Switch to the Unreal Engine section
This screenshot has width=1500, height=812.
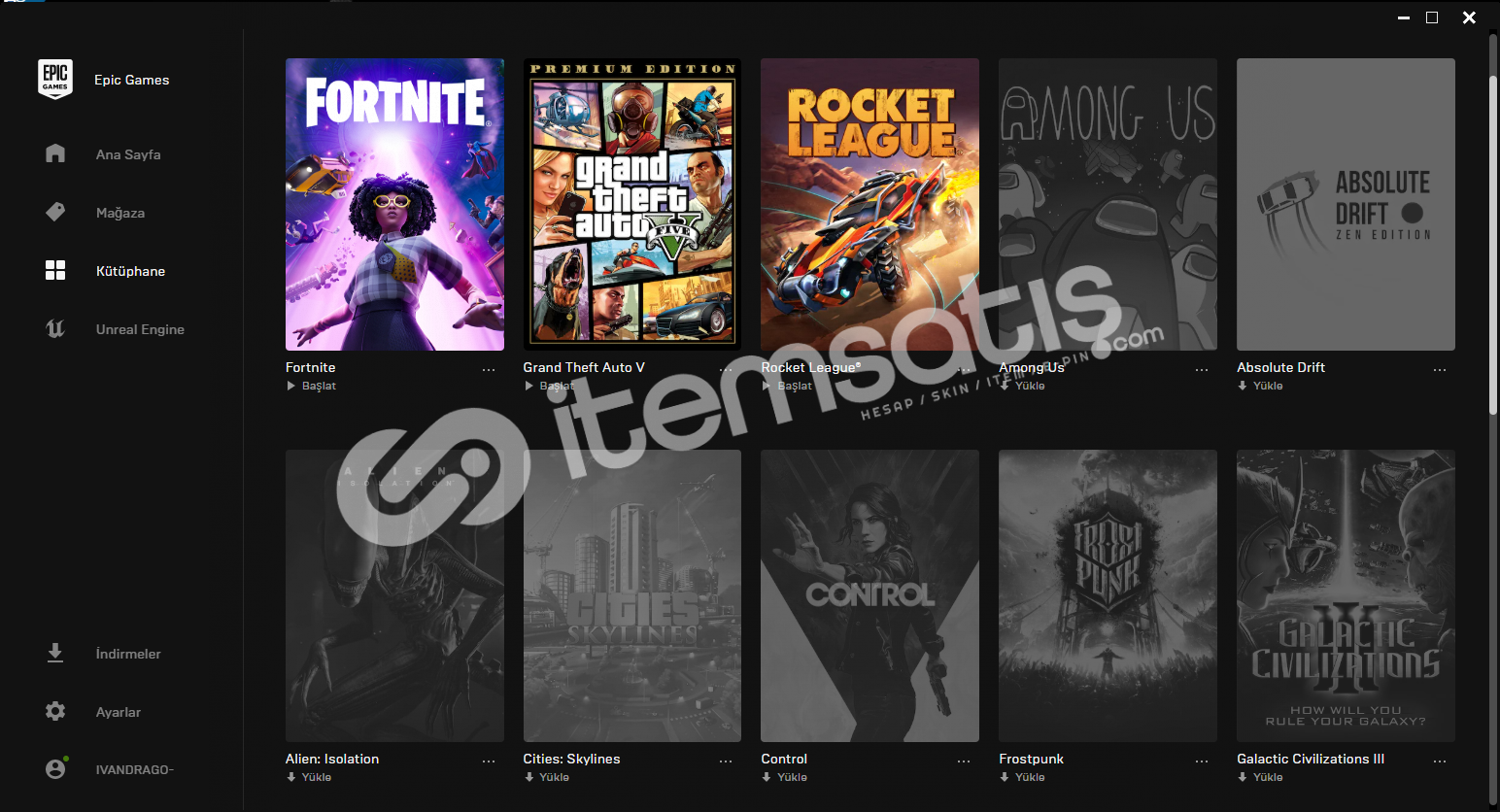(x=140, y=329)
